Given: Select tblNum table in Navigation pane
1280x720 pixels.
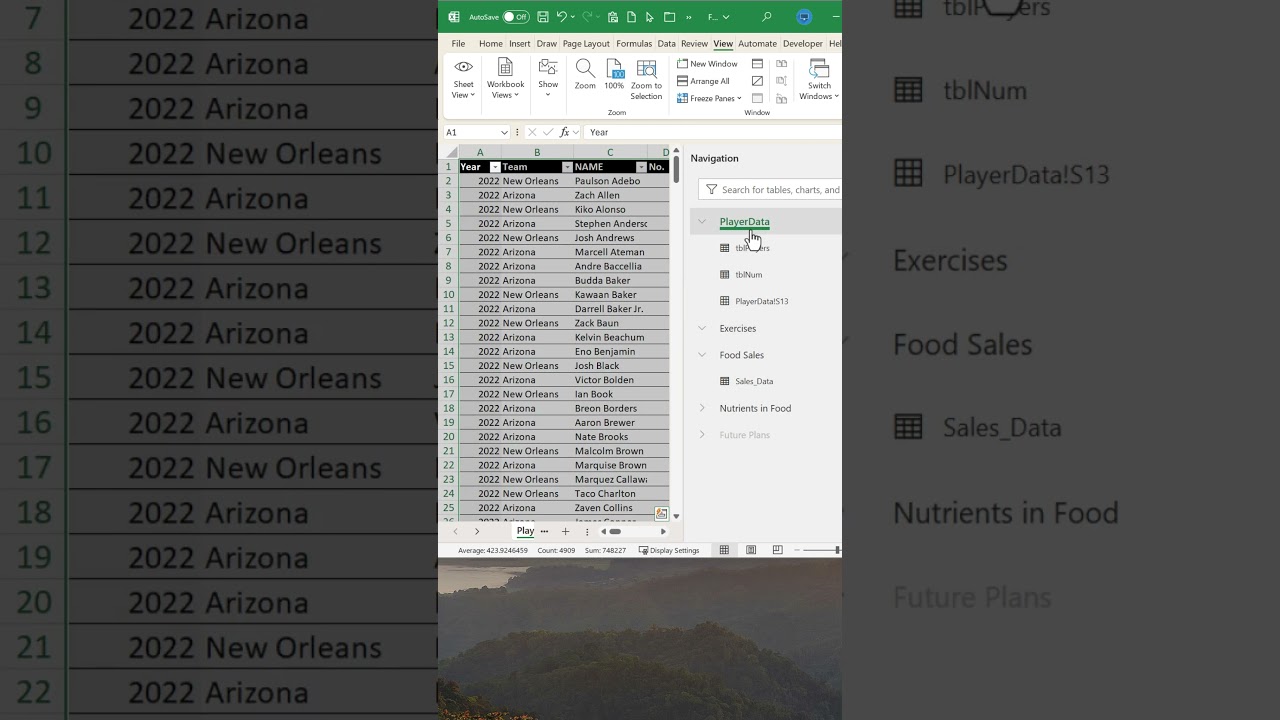Looking at the screenshot, I should tap(748, 274).
